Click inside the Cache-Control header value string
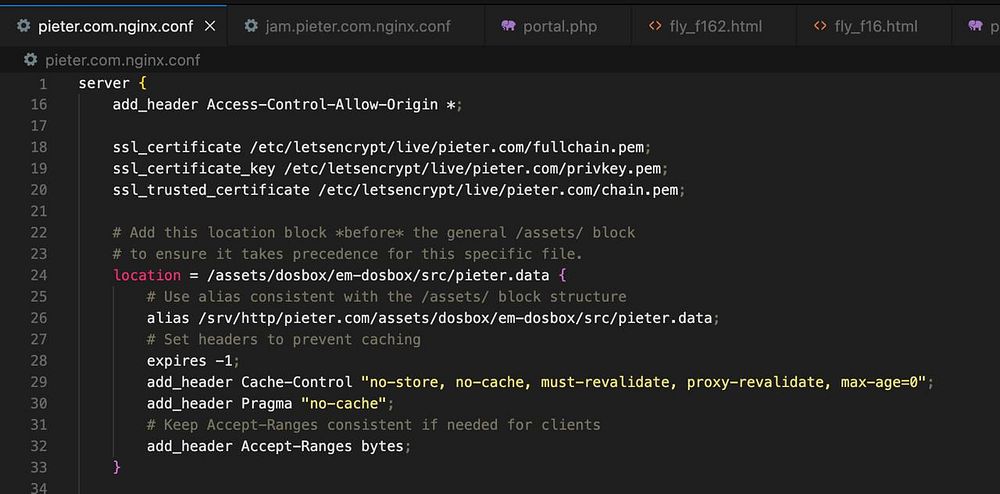Screen dimensions: 1000x494 pyautogui.click(x=645, y=382)
